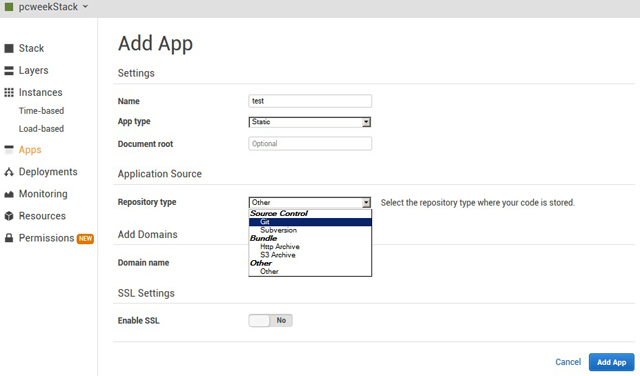Screen dimensions: 640x376
Task: Click the App type label
Action: [134, 122]
